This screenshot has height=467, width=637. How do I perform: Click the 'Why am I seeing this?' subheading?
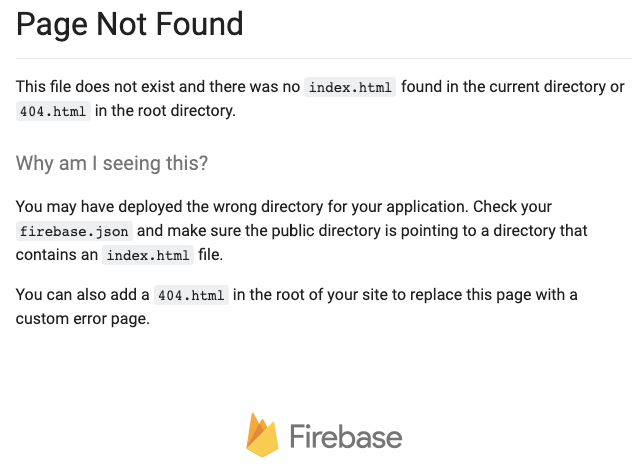click(112, 163)
